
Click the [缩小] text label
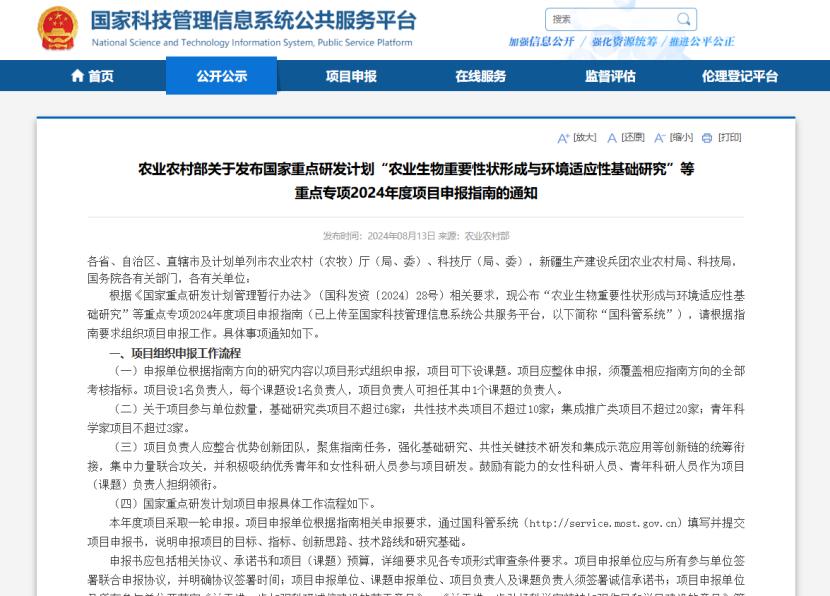coord(681,138)
